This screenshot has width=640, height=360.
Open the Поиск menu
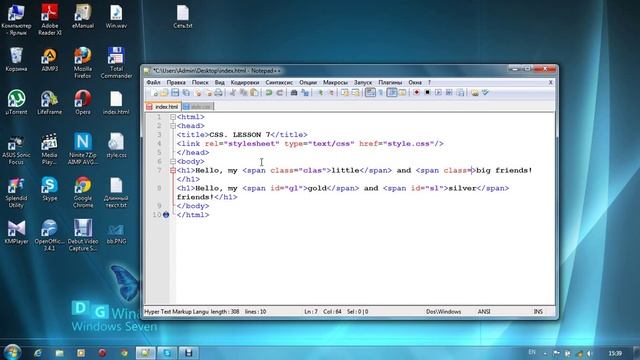point(200,82)
